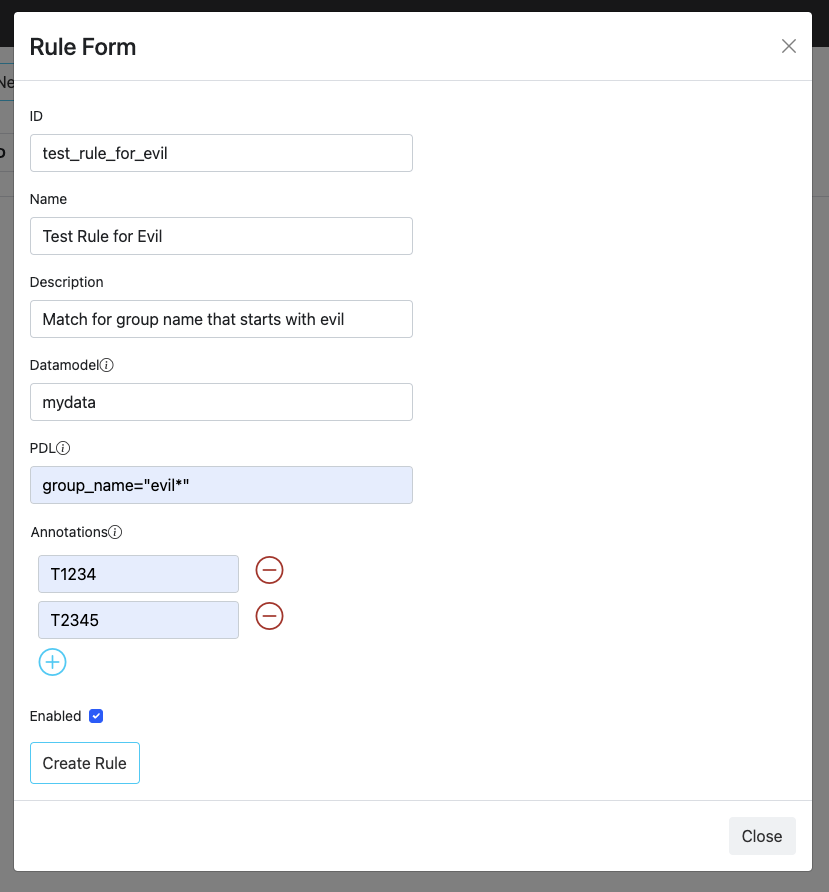The height and width of the screenshot is (892, 829).
Task: Click the T2345 annotation text field
Action: 137,620
